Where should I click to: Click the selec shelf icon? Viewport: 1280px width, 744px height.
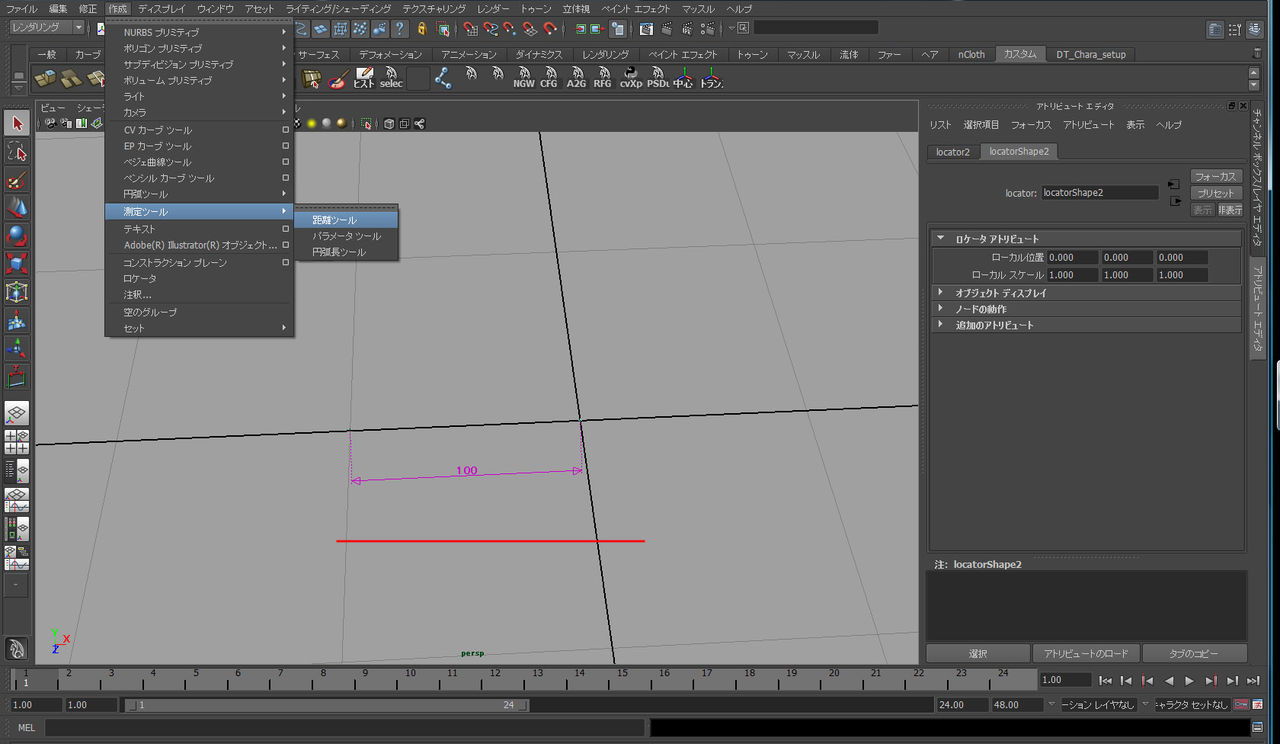[391, 78]
